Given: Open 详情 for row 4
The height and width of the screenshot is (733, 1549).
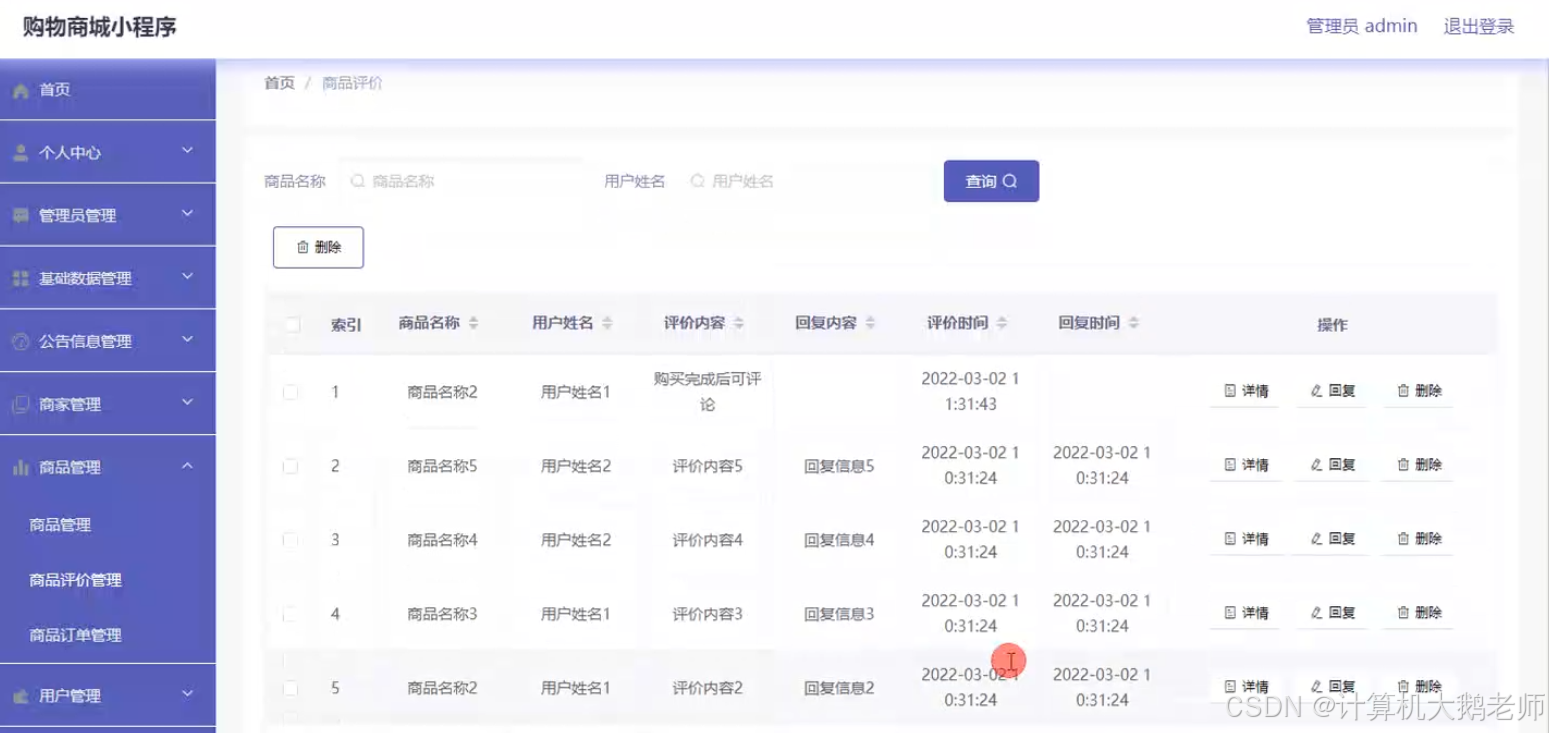Looking at the screenshot, I should (x=1246, y=613).
